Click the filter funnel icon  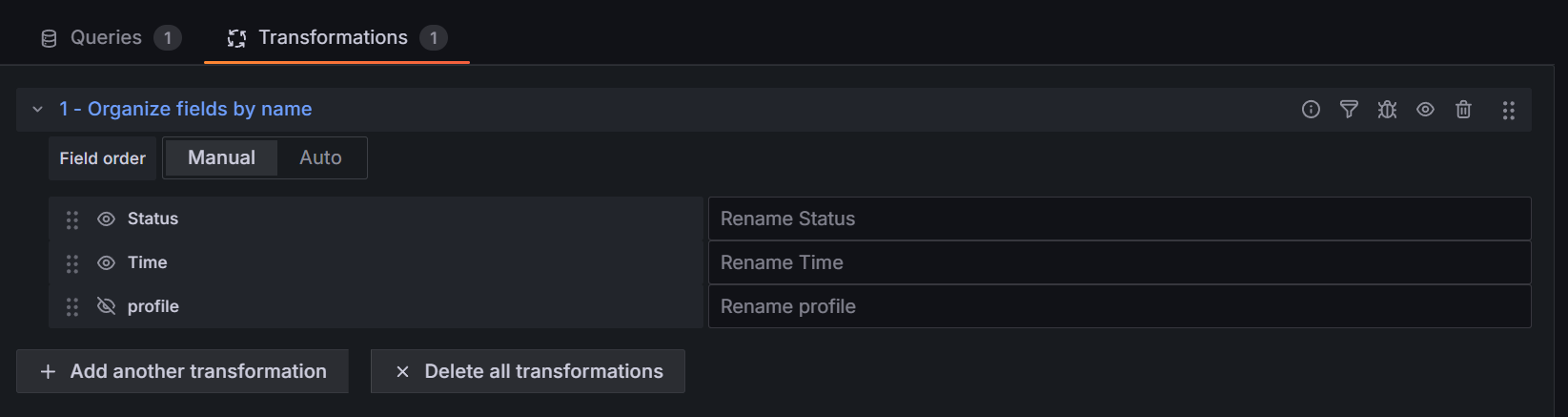1349,110
